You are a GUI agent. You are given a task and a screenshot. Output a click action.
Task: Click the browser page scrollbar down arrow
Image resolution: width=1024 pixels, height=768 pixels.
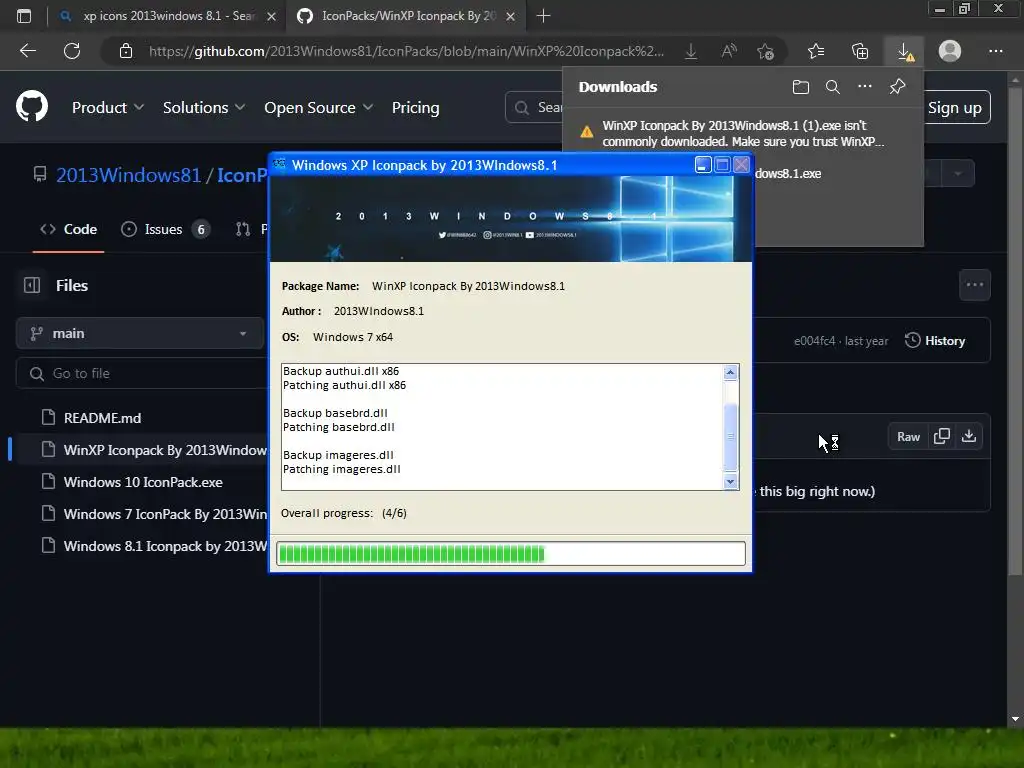[x=1015, y=719]
